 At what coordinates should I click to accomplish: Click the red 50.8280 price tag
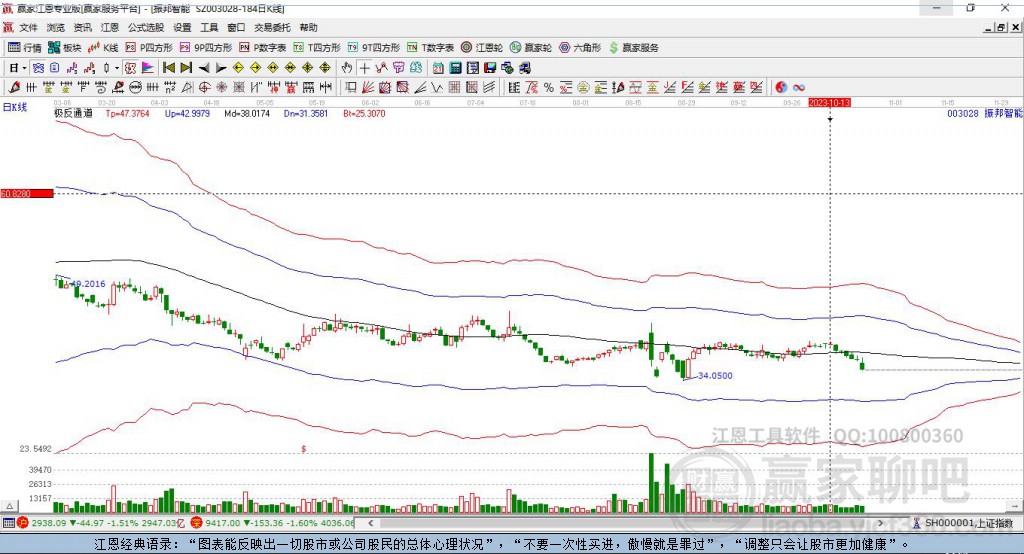(27, 193)
